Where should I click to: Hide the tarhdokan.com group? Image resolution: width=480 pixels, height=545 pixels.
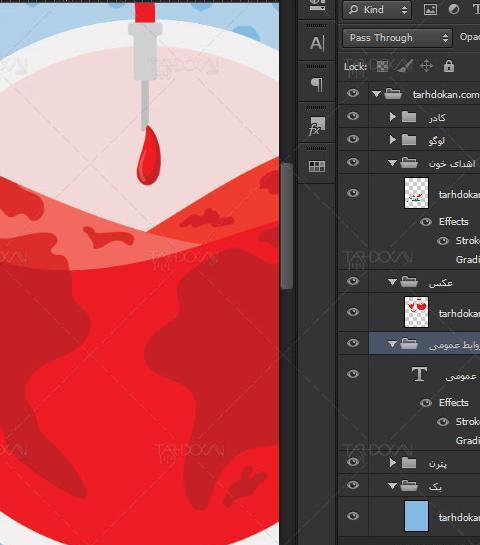353,93
